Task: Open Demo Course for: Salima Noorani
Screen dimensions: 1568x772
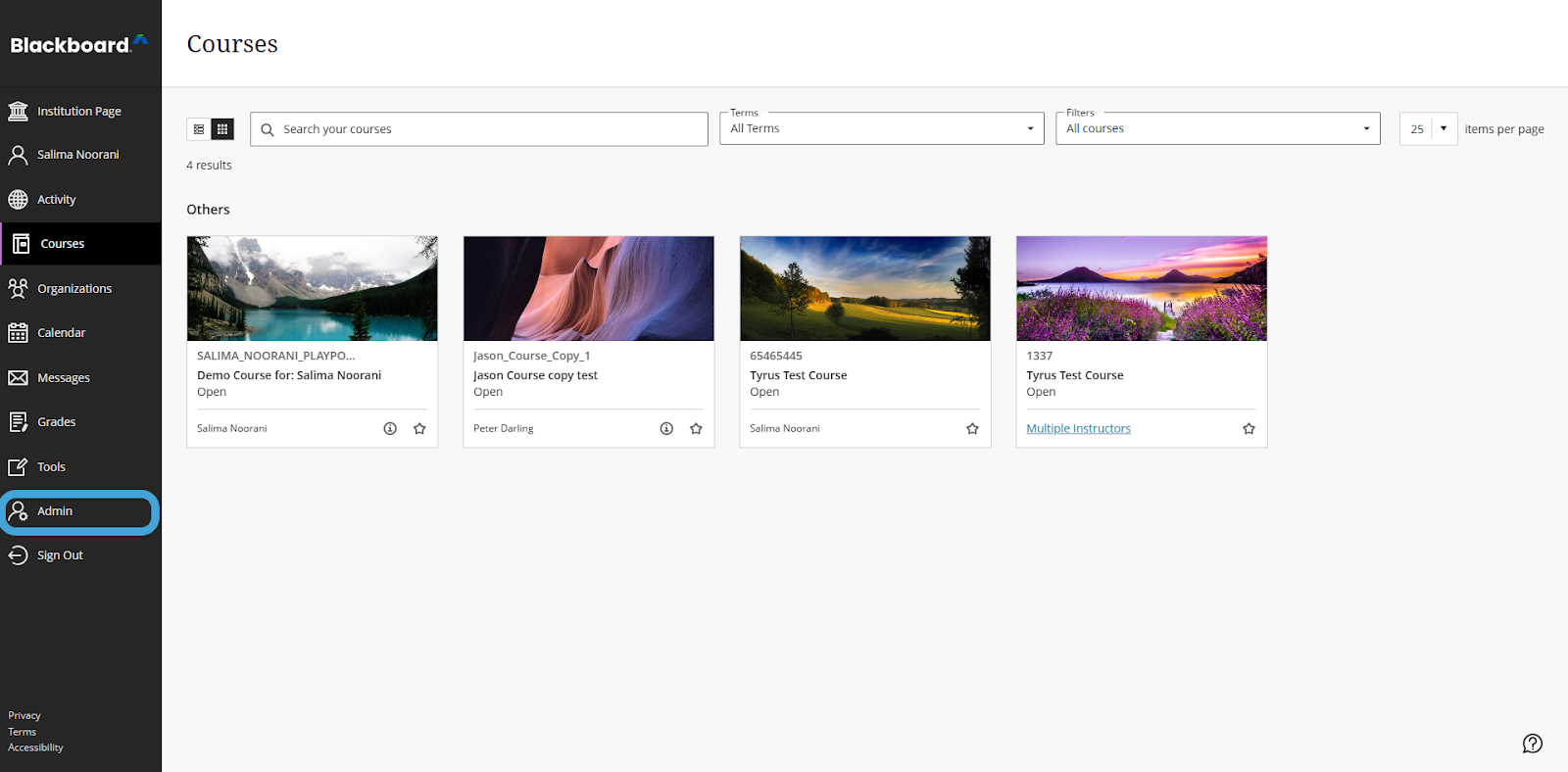Action: pyautogui.click(x=289, y=375)
